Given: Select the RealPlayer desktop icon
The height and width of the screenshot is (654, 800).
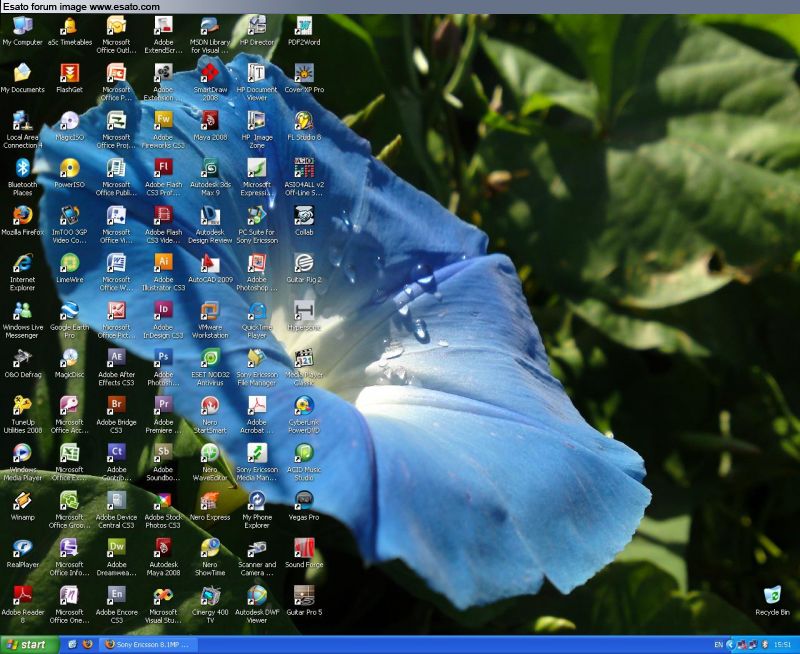Looking at the screenshot, I should 22,548.
